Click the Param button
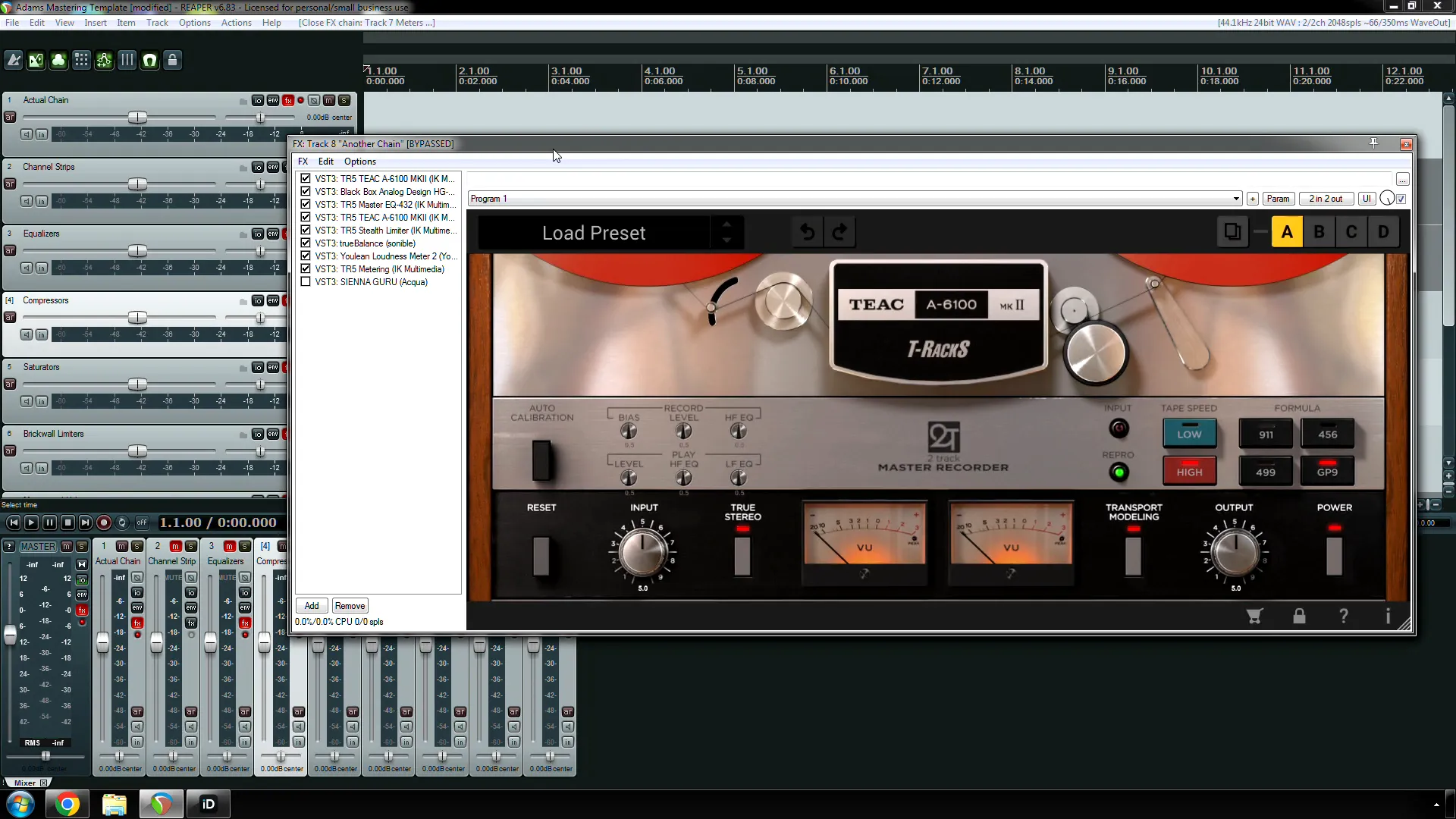 click(x=1278, y=199)
